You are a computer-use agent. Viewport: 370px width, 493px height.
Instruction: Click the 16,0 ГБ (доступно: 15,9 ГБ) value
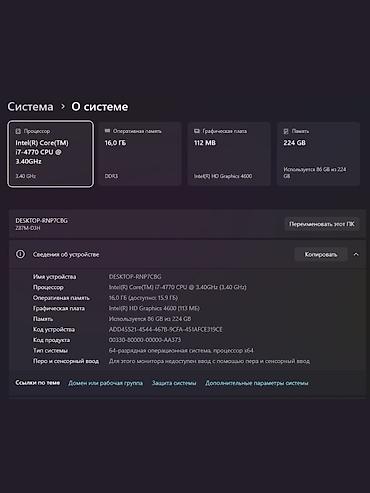coord(143,298)
